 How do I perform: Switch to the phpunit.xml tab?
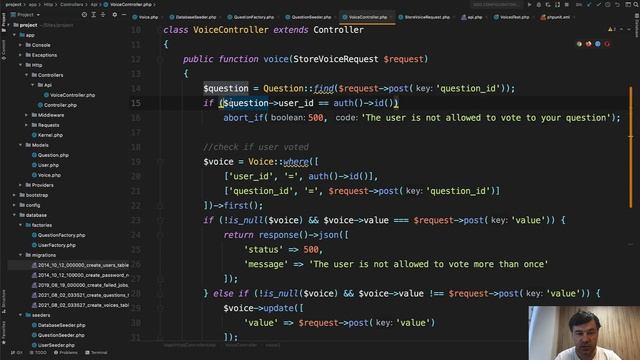pos(555,17)
